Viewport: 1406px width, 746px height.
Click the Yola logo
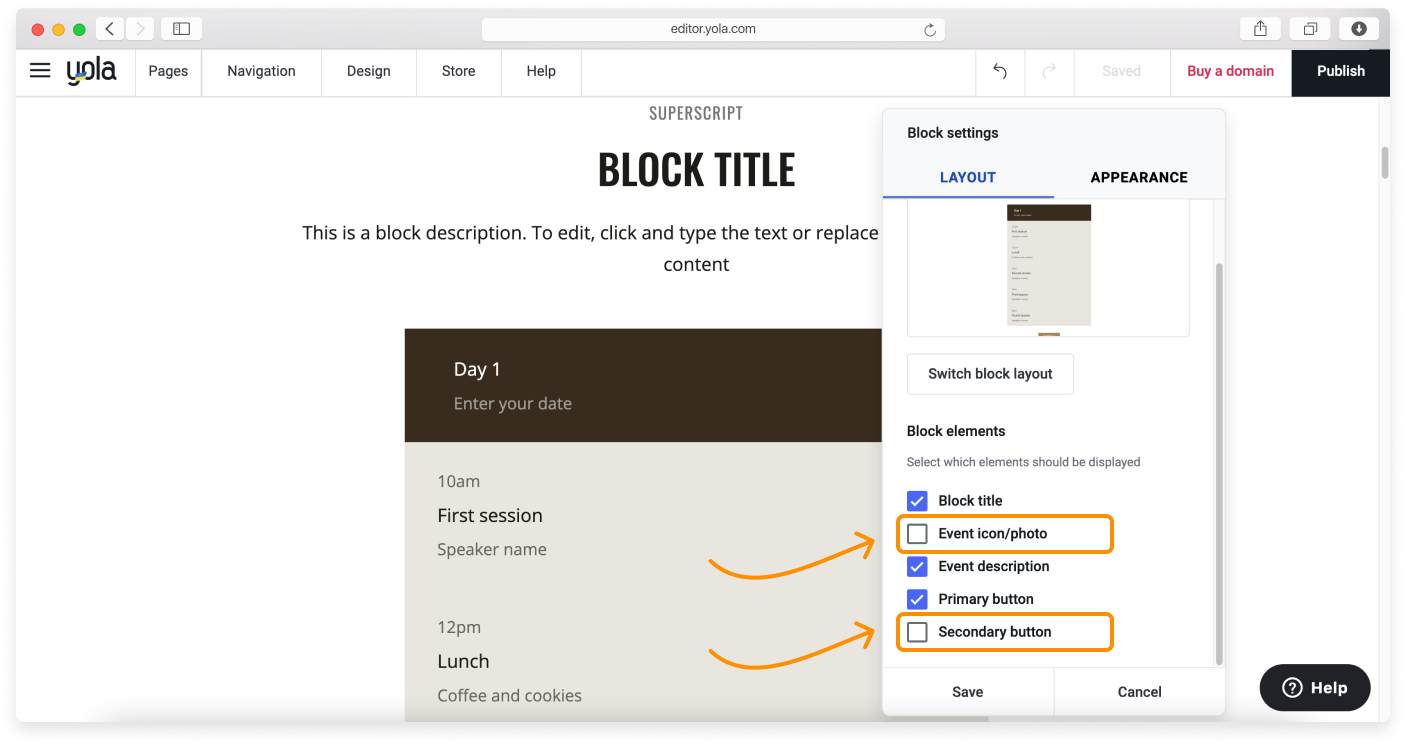pos(90,71)
